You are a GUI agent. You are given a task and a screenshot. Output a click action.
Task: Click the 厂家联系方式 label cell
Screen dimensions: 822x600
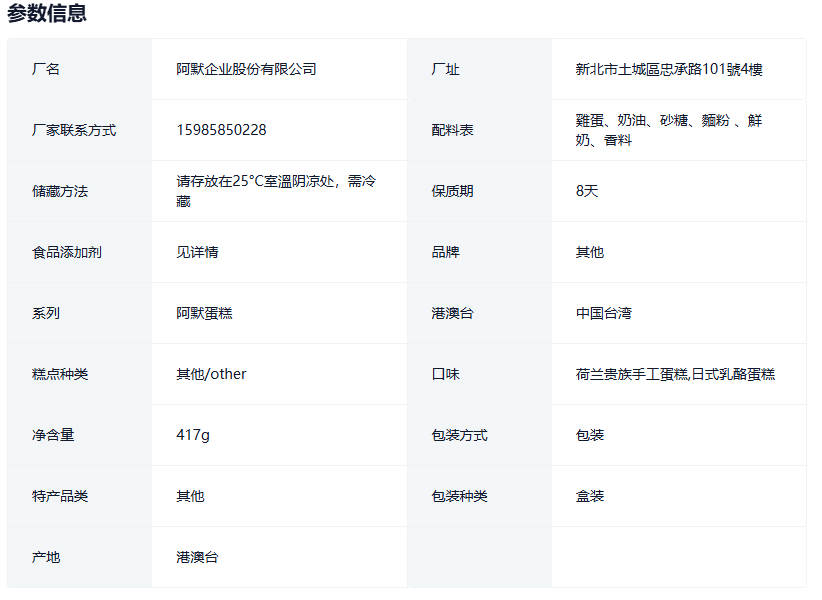74,130
